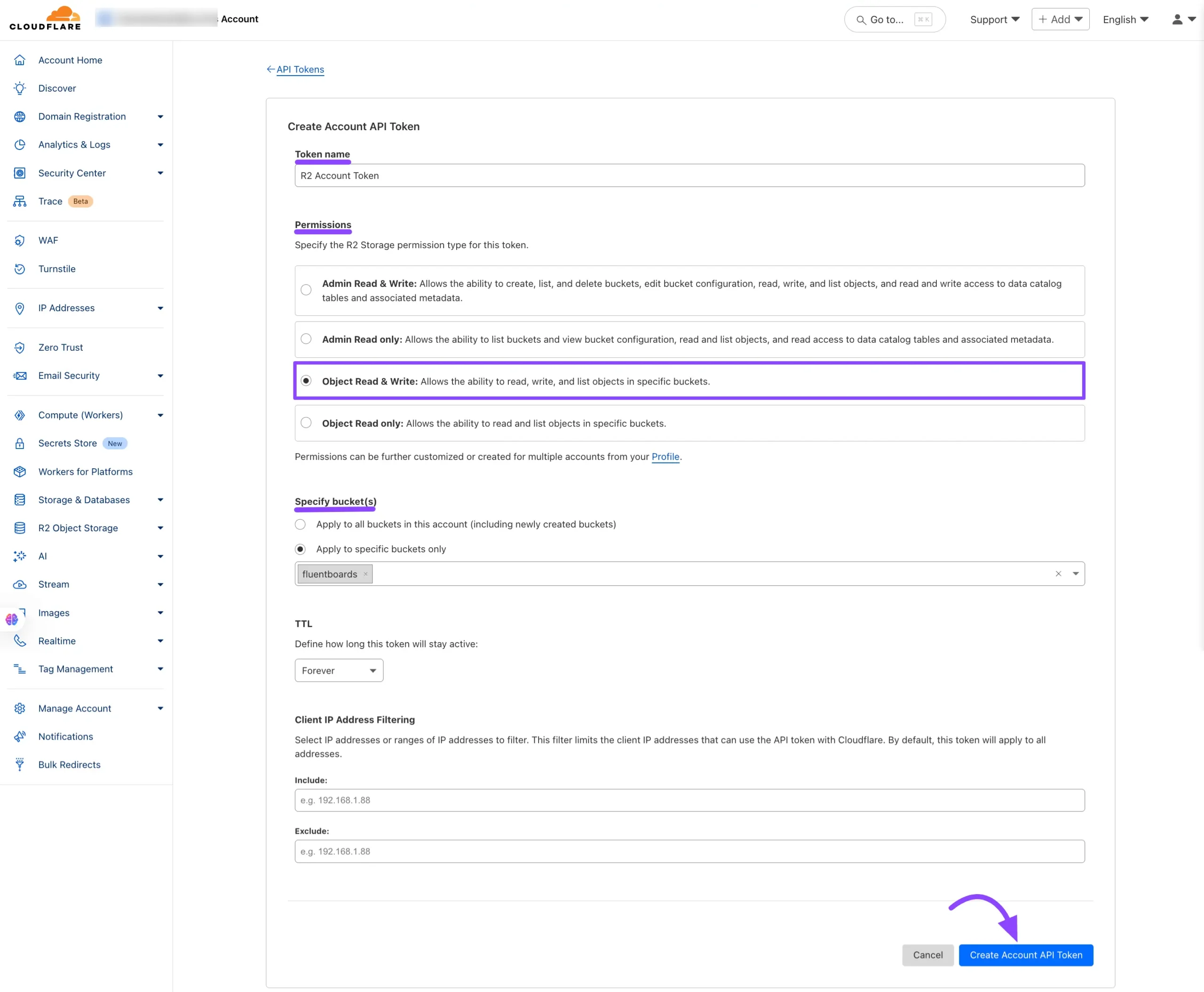Image resolution: width=1204 pixels, height=992 pixels.
Task: Open Turnstile in sidebar
Action: tap(56, 268)
